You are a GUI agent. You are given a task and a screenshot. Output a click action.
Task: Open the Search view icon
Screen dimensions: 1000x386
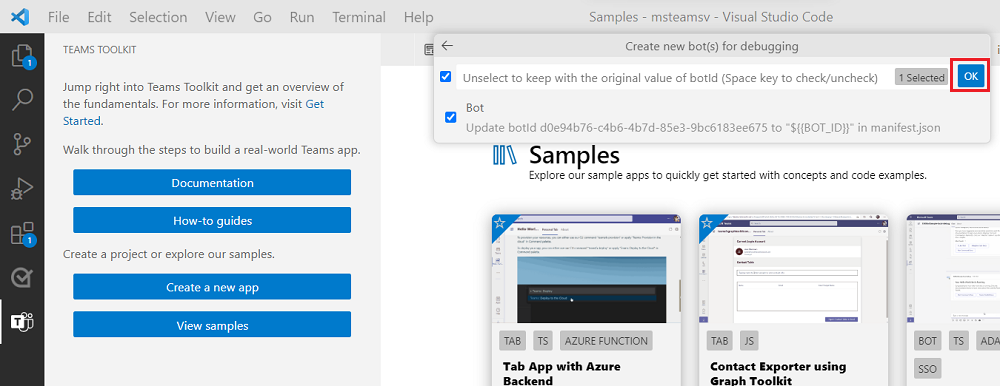22,100
